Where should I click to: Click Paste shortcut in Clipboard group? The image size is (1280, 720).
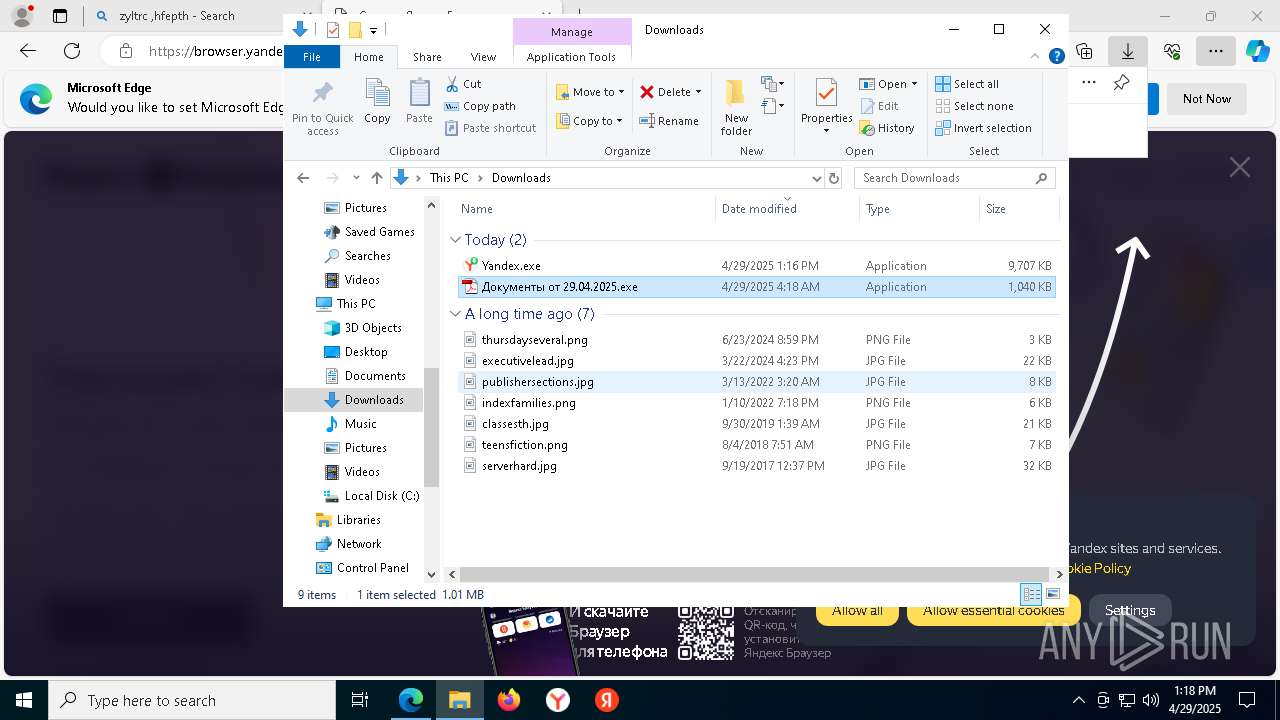[x=490, y=128]
